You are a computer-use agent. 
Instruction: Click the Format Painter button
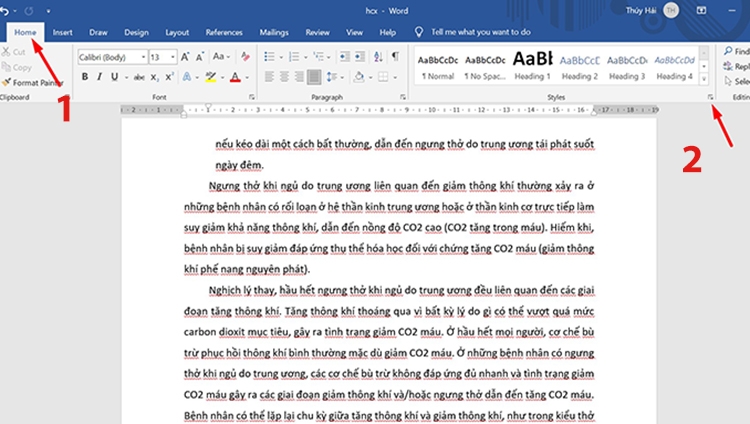pos(33,83)
